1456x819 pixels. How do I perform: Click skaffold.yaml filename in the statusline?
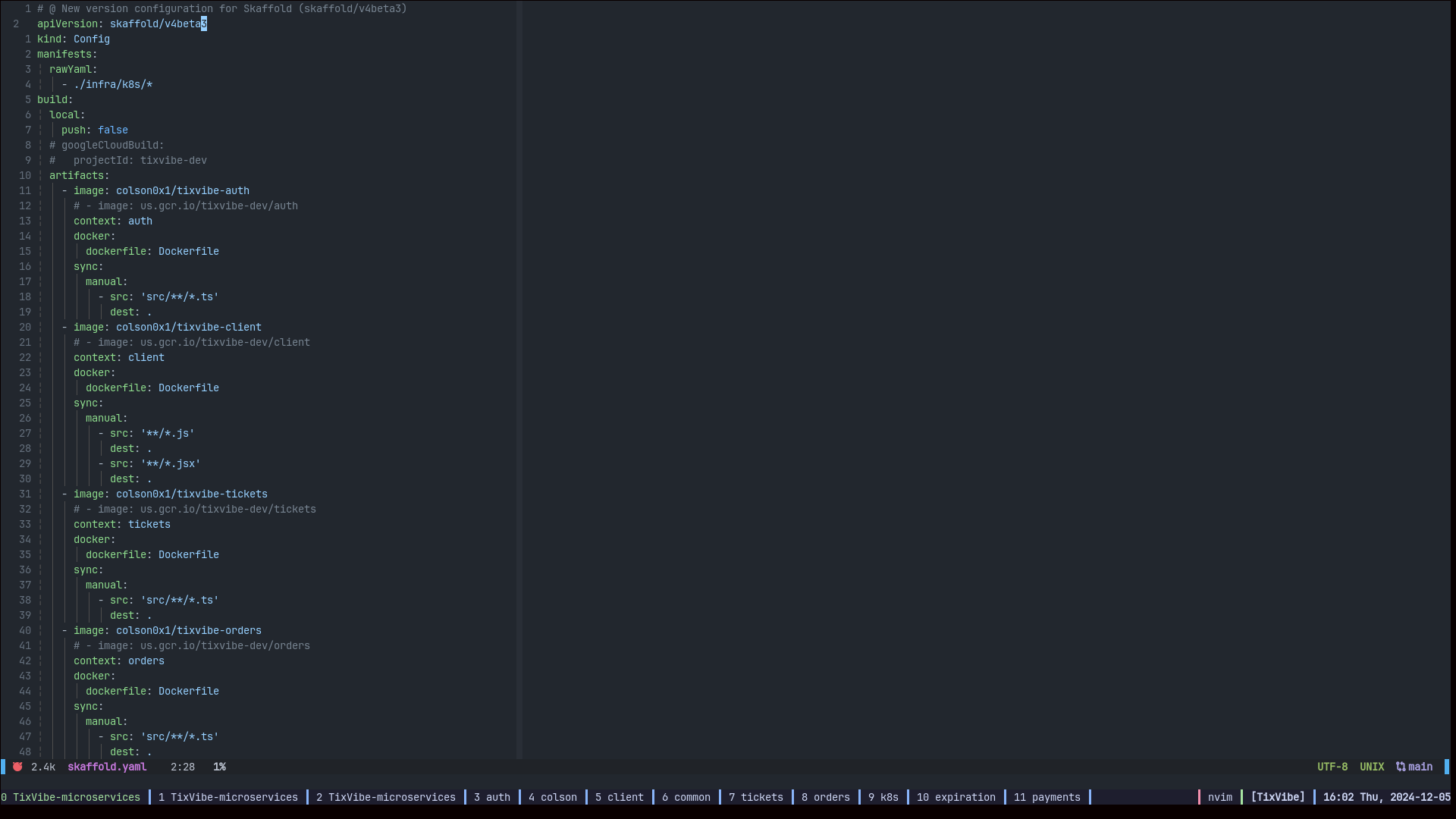coord(107,767)
